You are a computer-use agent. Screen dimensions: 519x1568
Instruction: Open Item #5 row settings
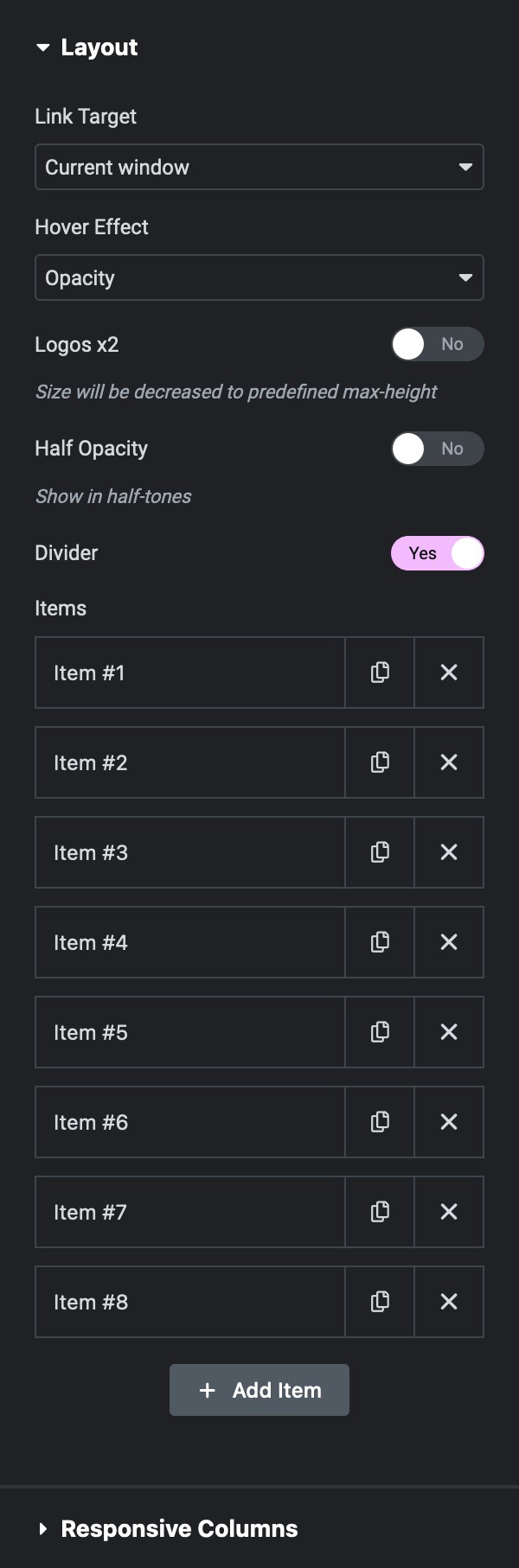(190, 1032)
